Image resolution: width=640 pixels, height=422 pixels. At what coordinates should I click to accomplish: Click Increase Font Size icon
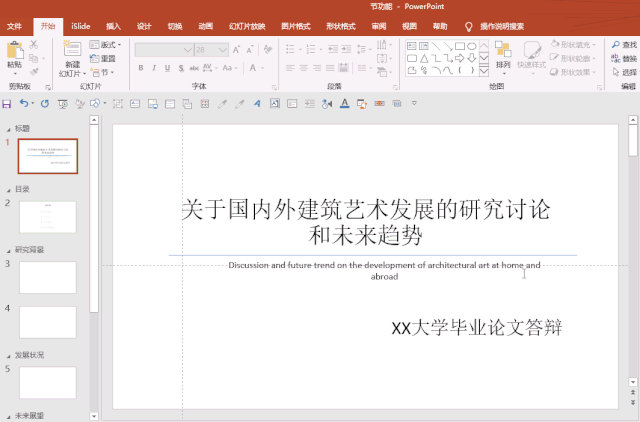pyautogui.click(x=236, y=50)
